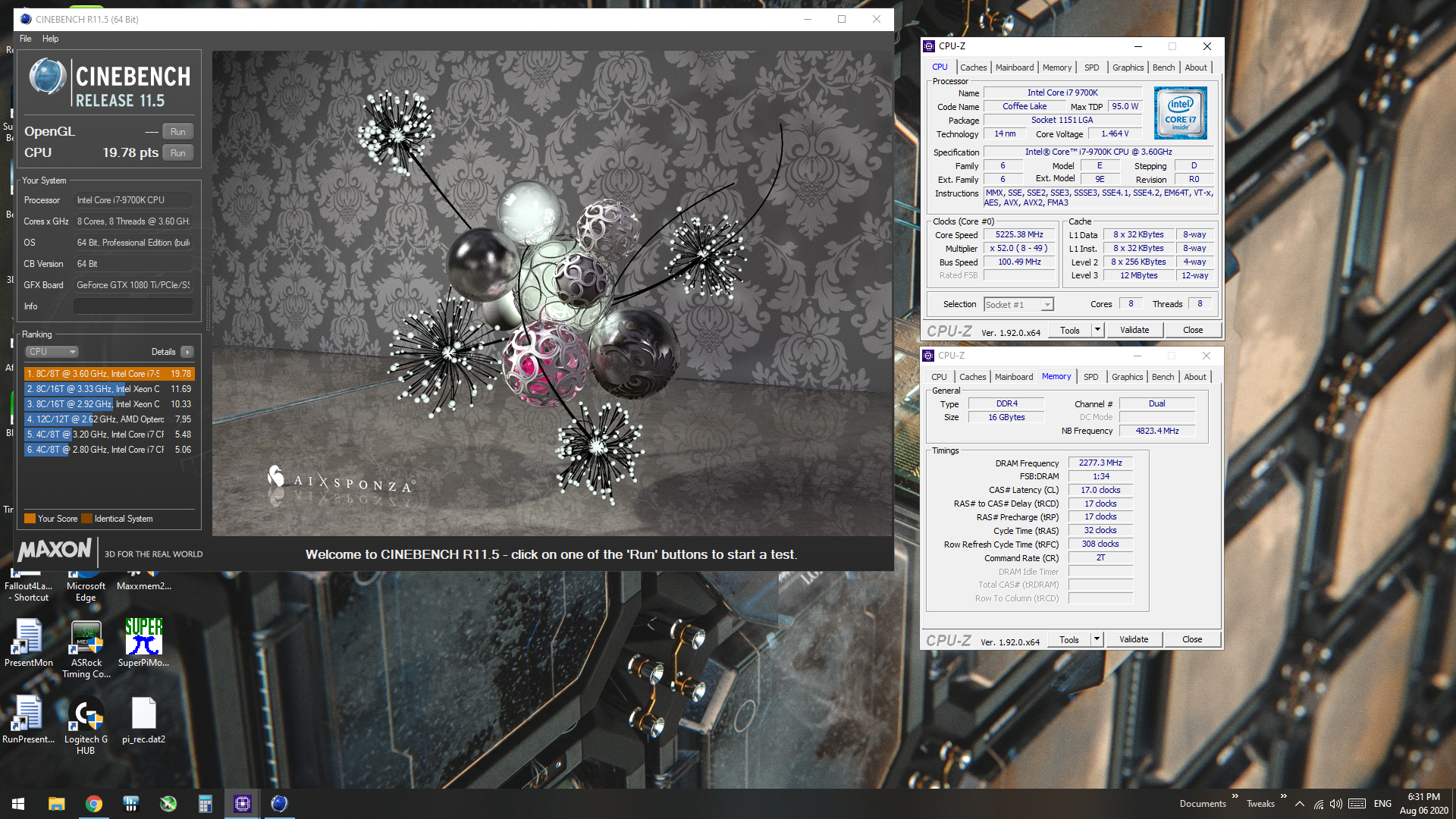Click Tools button in bottom CPU-Z
Screen dimensions: 1456x819
point(1069,639)
